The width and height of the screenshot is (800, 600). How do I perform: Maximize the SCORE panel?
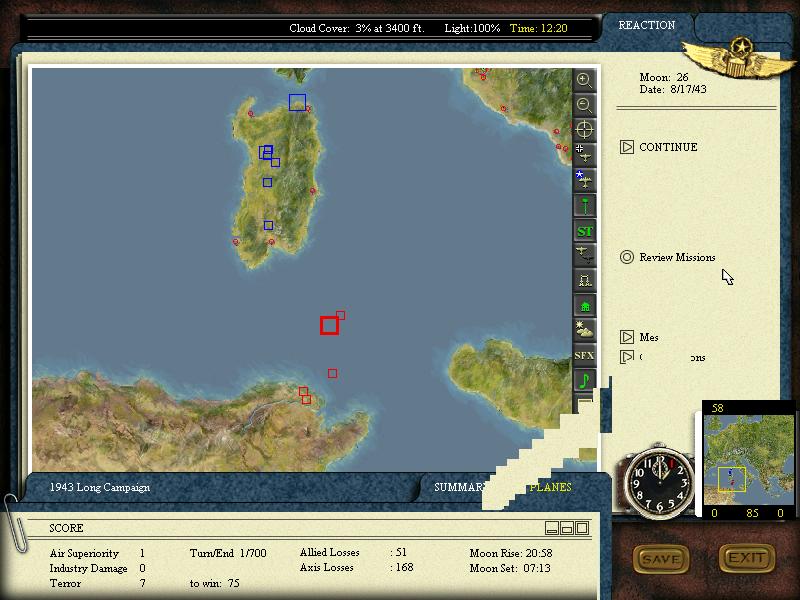click(x=582, y=528)
